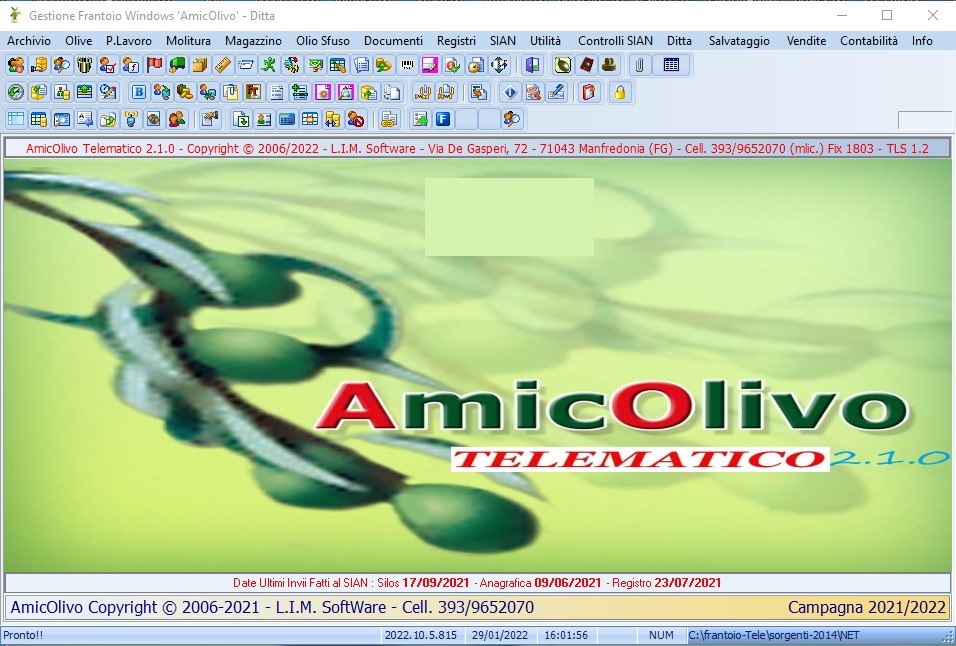This screenshot has width=956, height=646.
Task: Click the version '2022.10.5.815' in status bar
Action: 421,635
